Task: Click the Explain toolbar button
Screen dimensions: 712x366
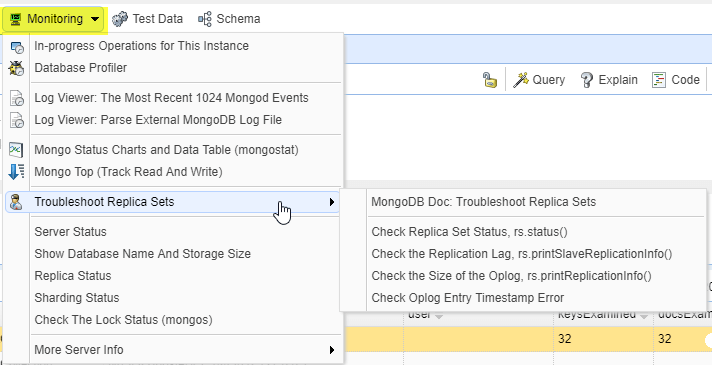Action: [x=609, y=80]
